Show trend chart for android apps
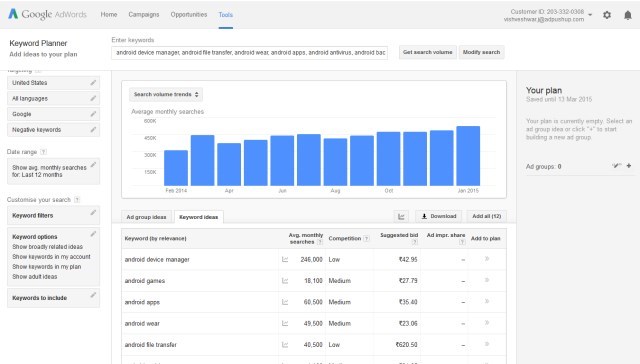Viewport: 640px width, 364px height. coord(285,302)
